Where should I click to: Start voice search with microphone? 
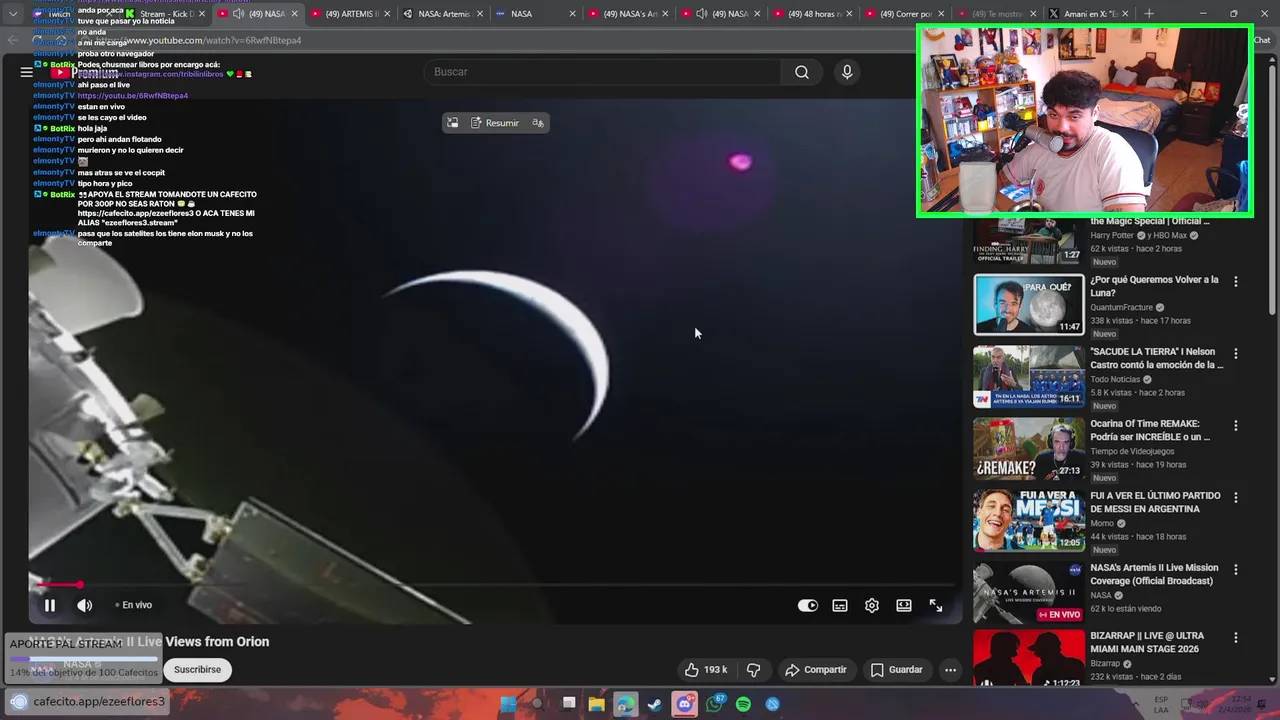tap(847, 72)
